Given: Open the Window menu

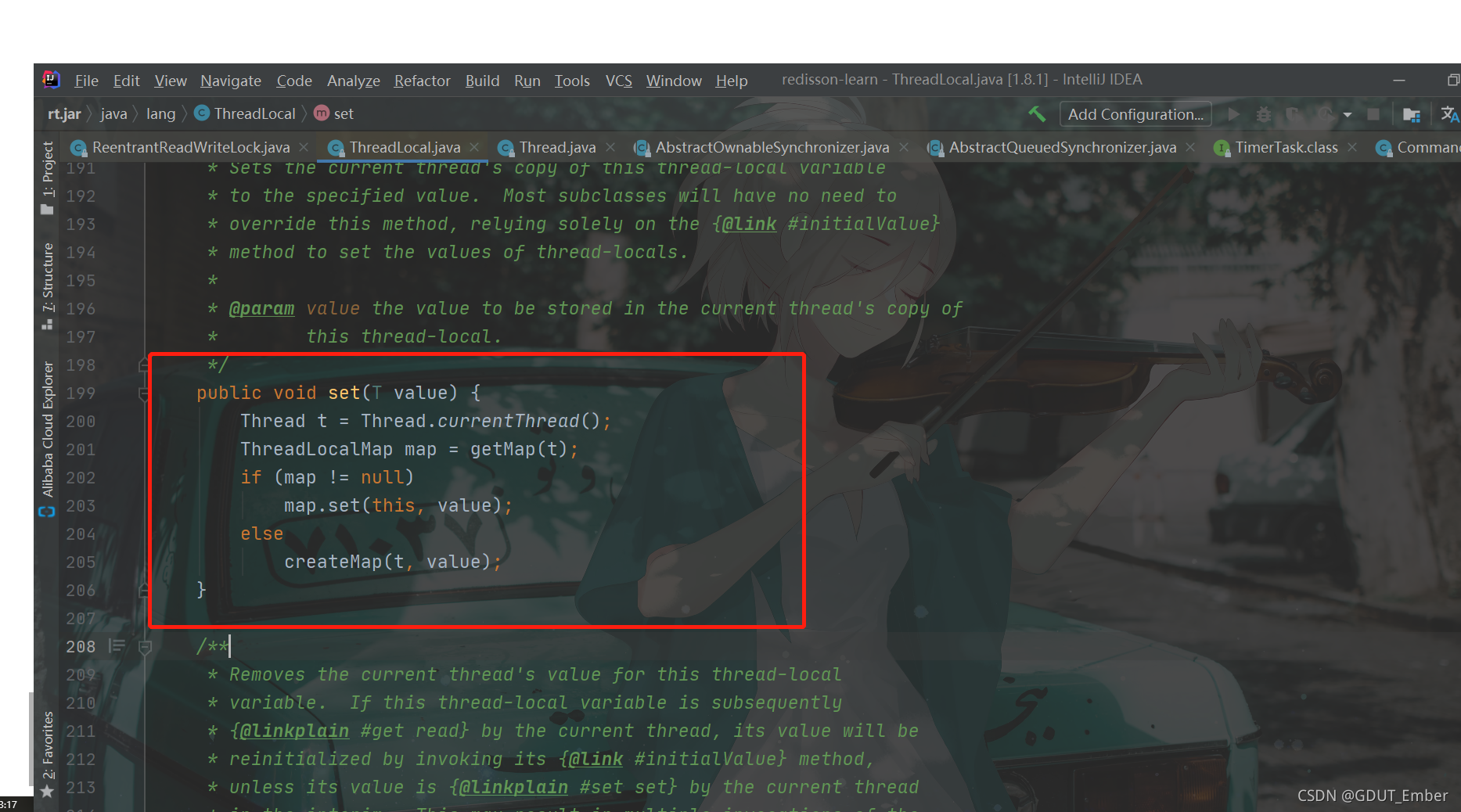Looking at the screenshot, I should (674, 81).
